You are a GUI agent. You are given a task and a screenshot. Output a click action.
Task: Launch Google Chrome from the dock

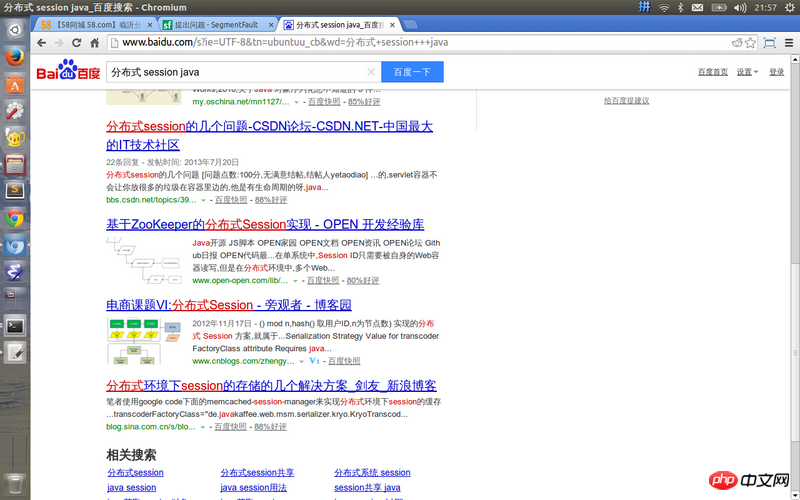[15, 218]
